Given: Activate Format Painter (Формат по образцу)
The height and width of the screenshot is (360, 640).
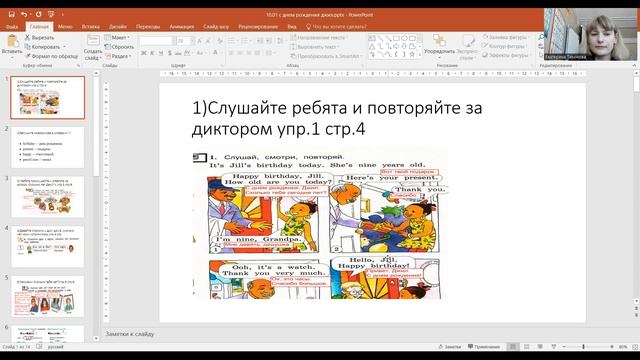Looking at the screenshot, I should pos(51,56).
